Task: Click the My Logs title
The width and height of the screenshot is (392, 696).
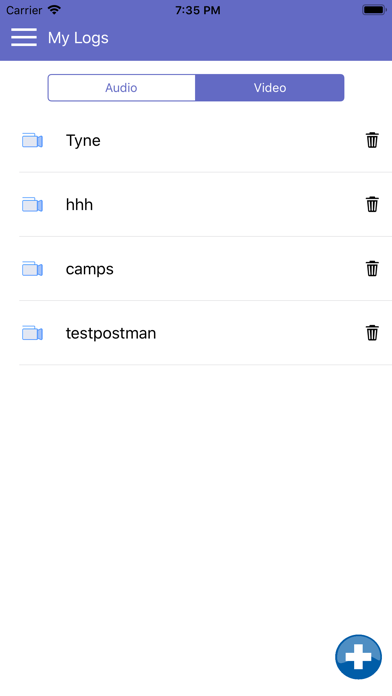Action: 78,38
